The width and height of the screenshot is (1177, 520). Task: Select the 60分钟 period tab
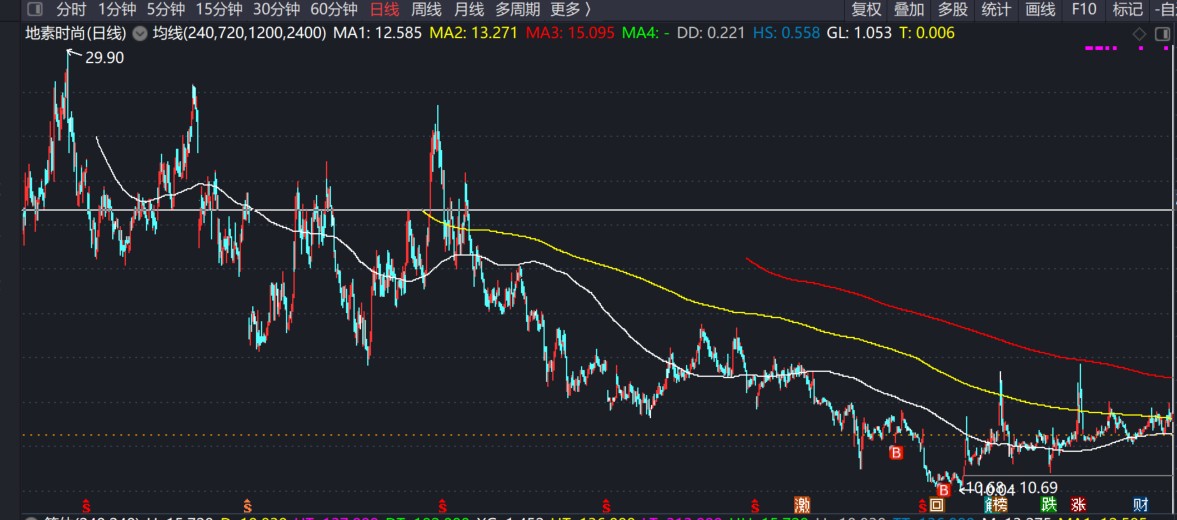pyautogui.click(x=334, y=10)
